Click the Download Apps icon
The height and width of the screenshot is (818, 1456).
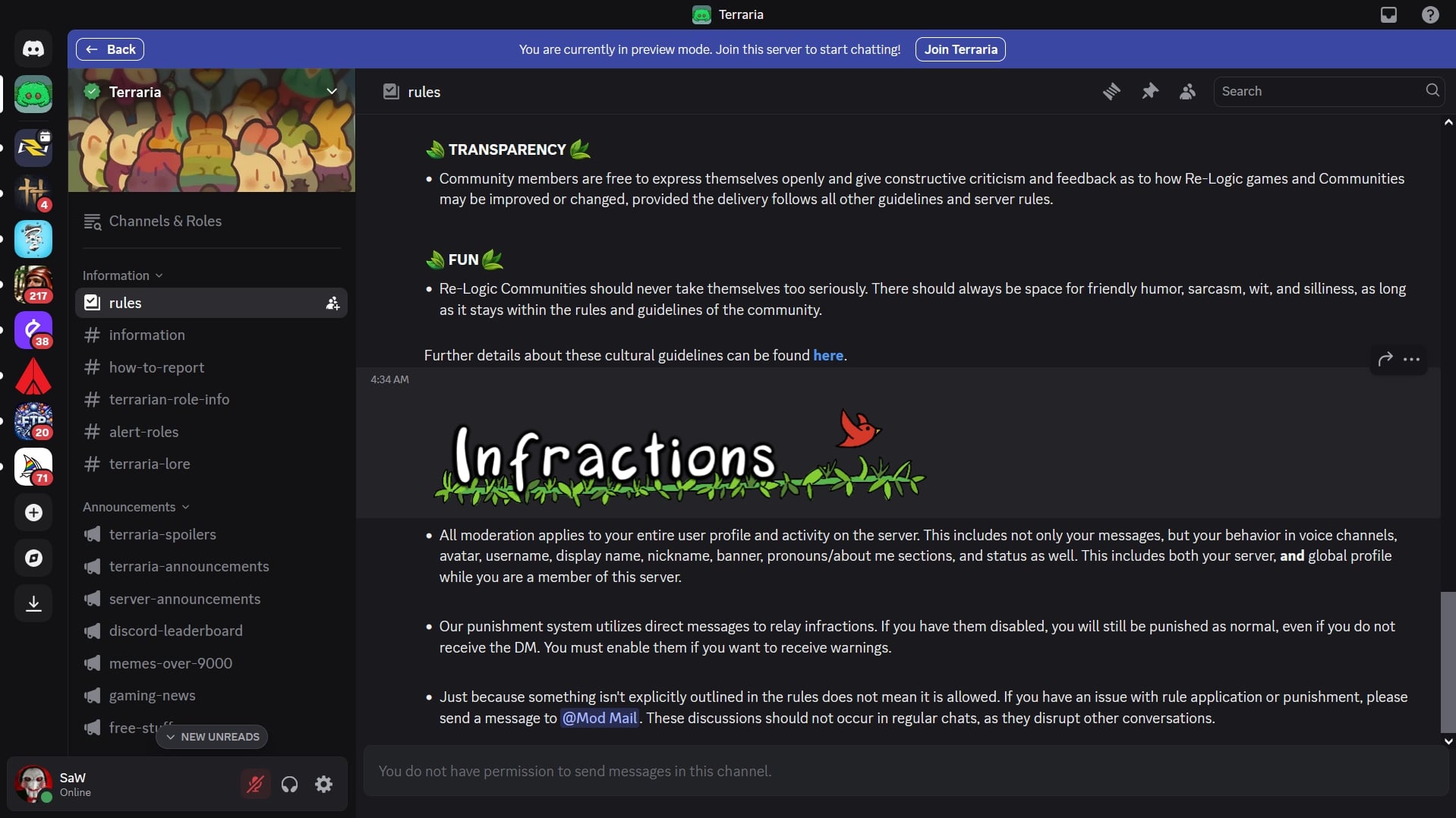click(x=33, y=603)
